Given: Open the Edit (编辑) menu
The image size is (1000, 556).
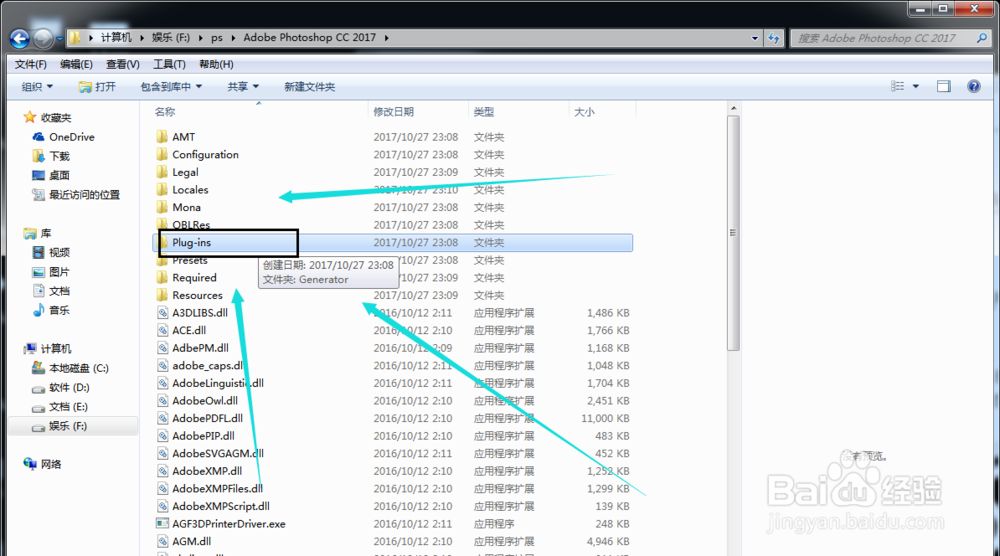Looking at the screenshot, I should tap(76, 64).
